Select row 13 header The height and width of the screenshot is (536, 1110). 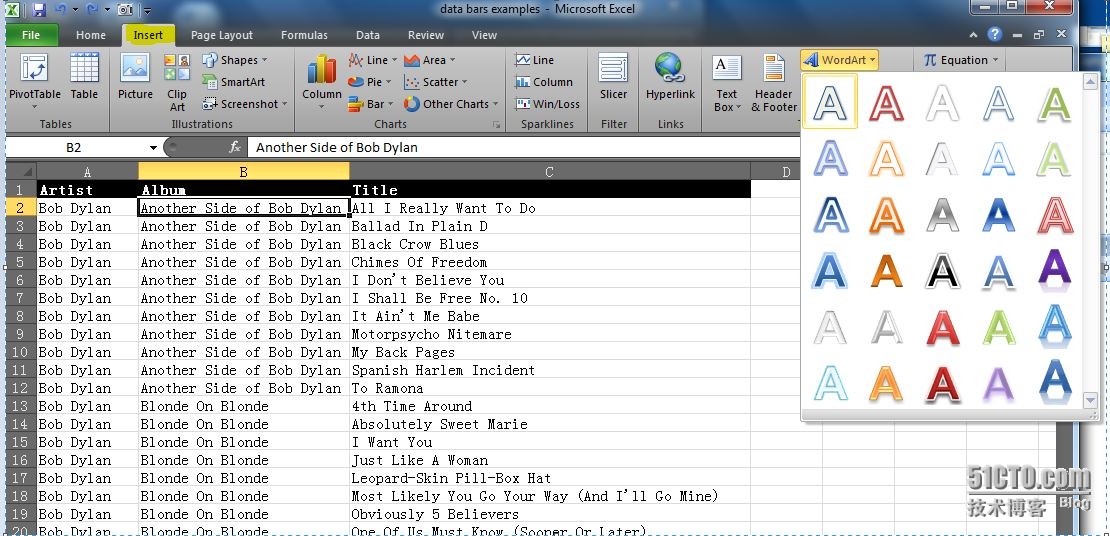click(x=21, y=406)
